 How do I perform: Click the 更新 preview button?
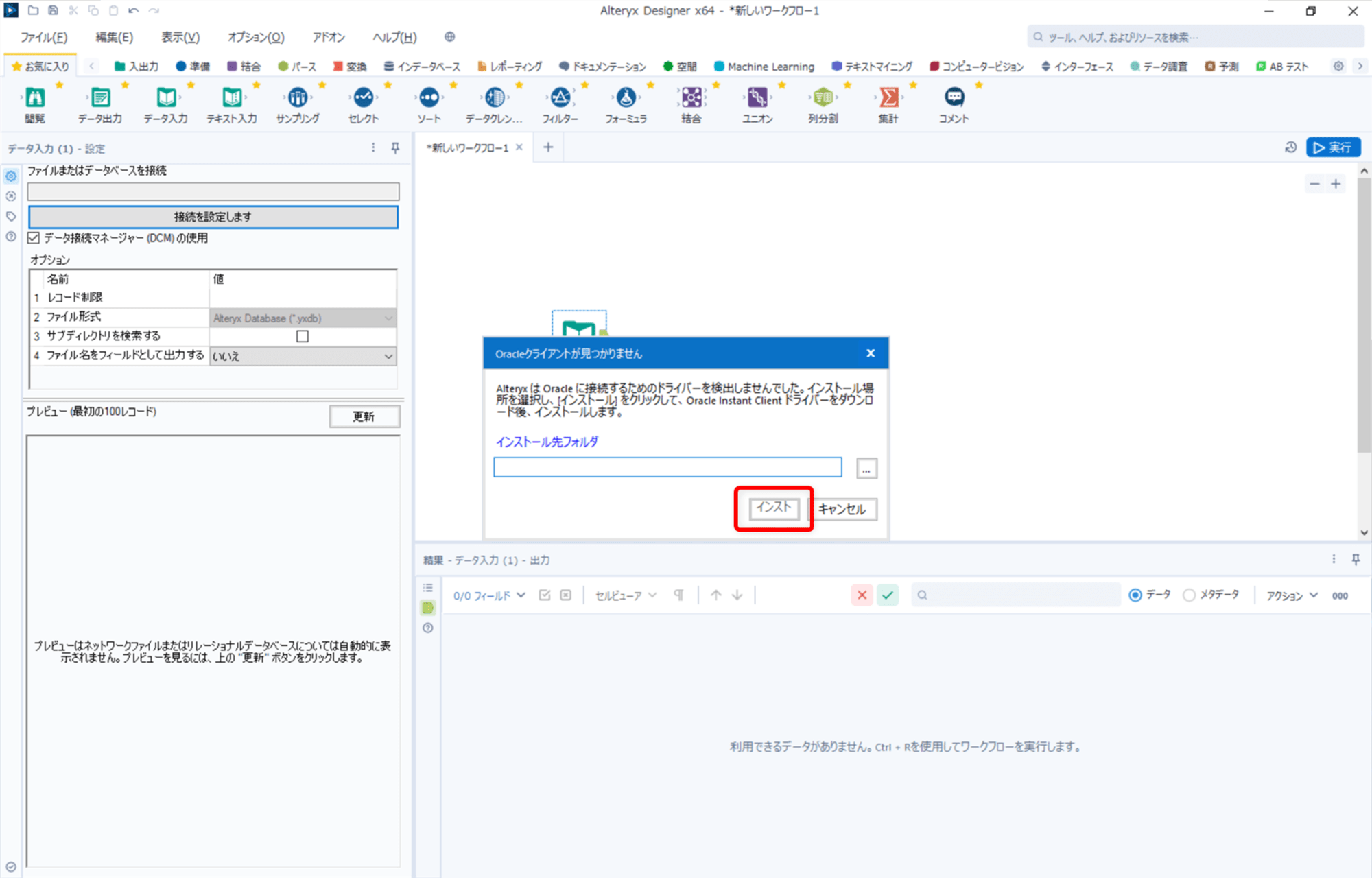[x=364, y=416]
